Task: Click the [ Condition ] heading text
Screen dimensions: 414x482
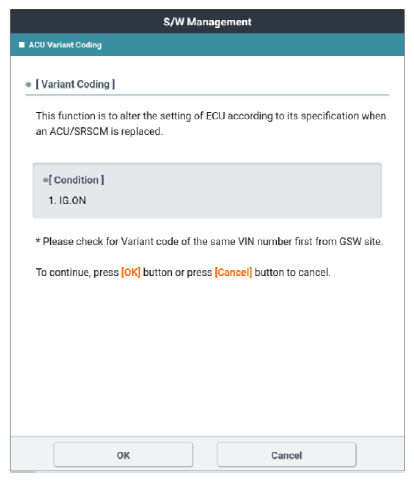Action: click(x=76, y=180)
